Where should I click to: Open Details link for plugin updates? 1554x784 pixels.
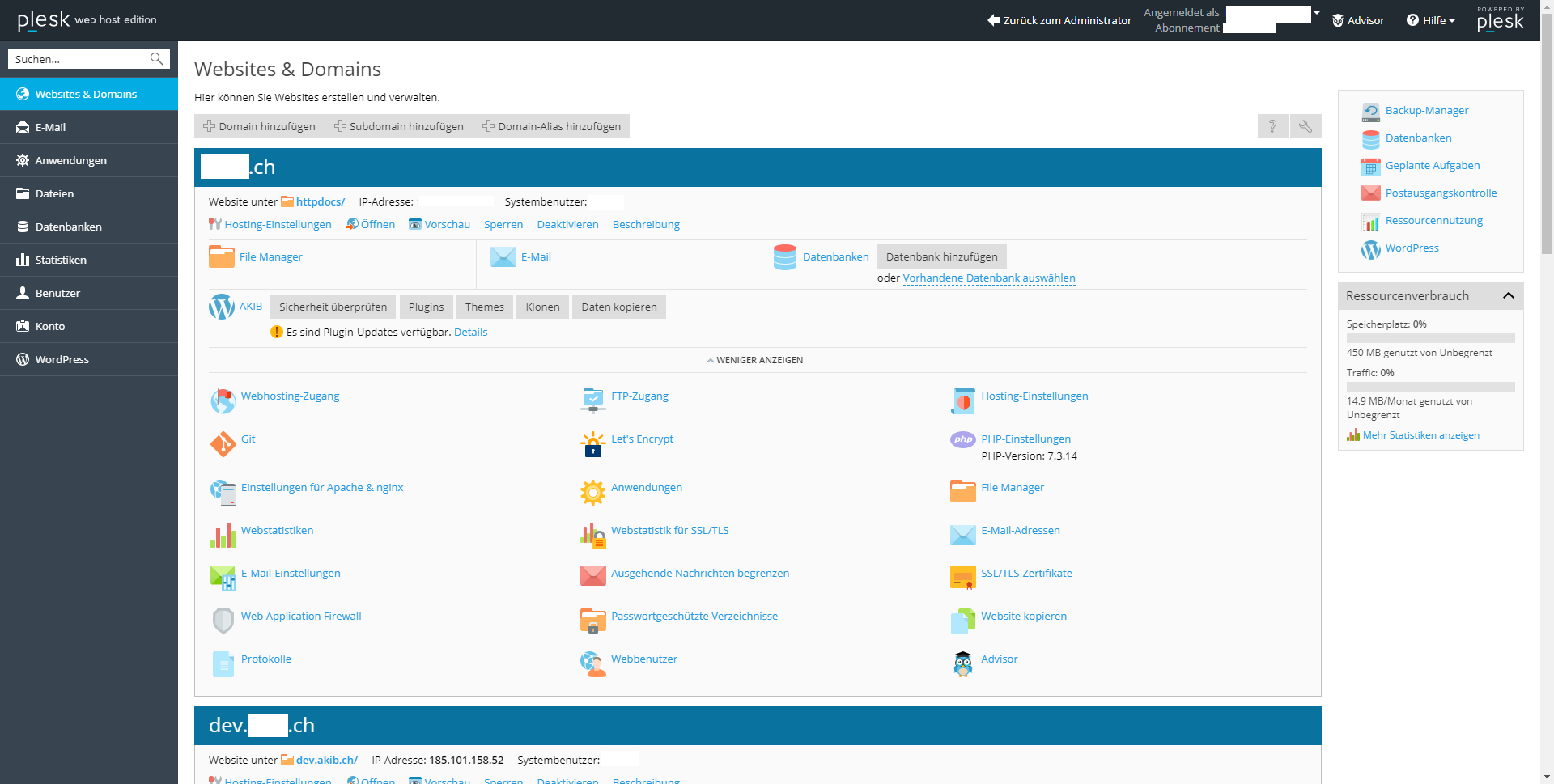(471, 332)
